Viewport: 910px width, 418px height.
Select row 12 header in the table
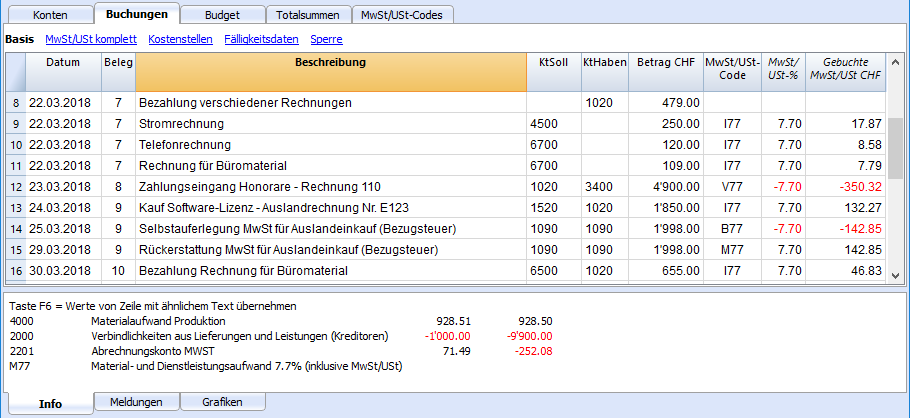[16, 187]
